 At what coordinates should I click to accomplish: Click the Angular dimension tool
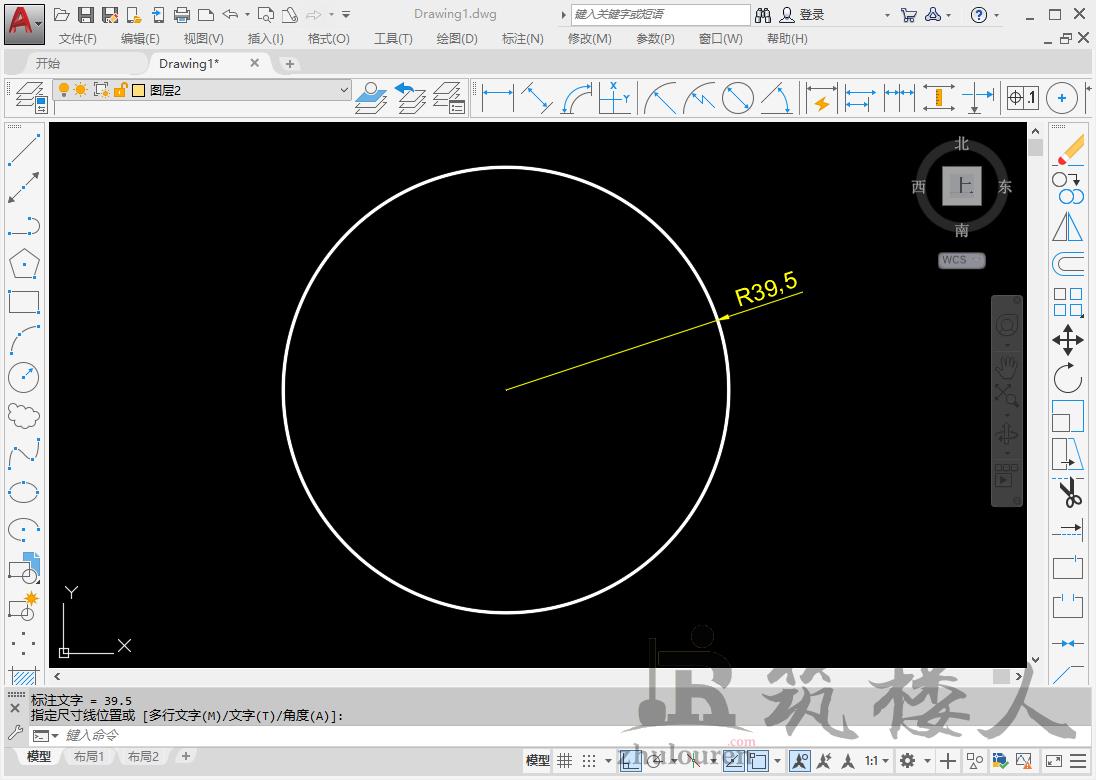click(x=777, y=98)
